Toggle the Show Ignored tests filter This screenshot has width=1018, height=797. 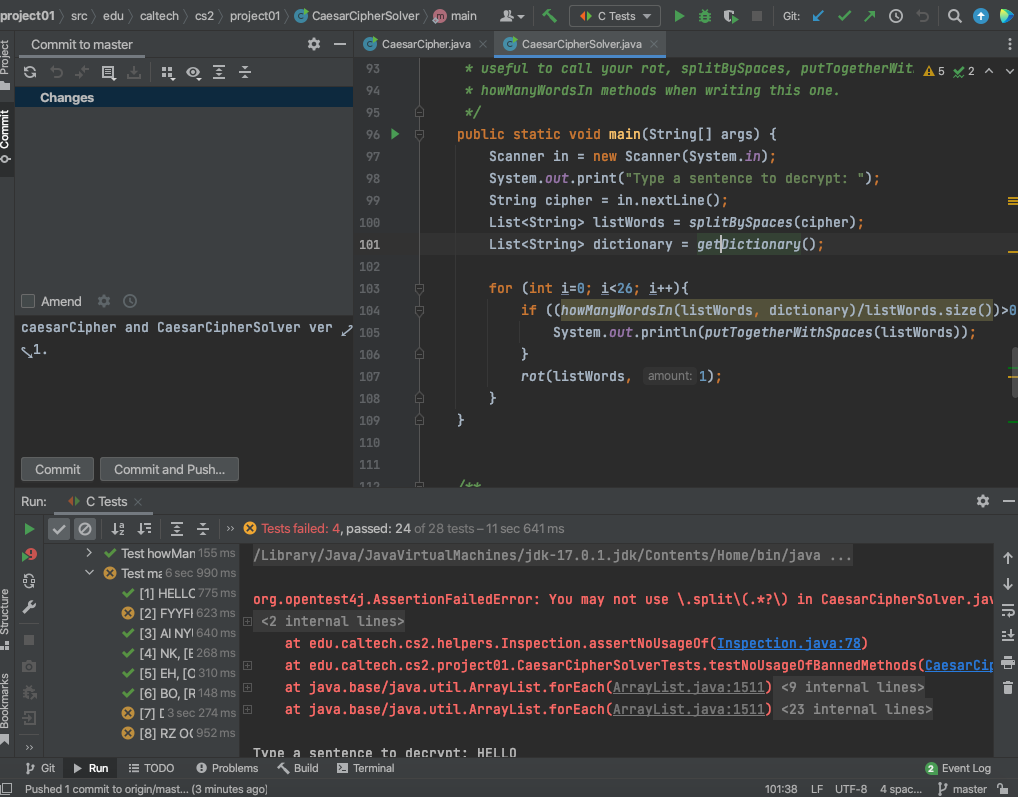point(86,529)
